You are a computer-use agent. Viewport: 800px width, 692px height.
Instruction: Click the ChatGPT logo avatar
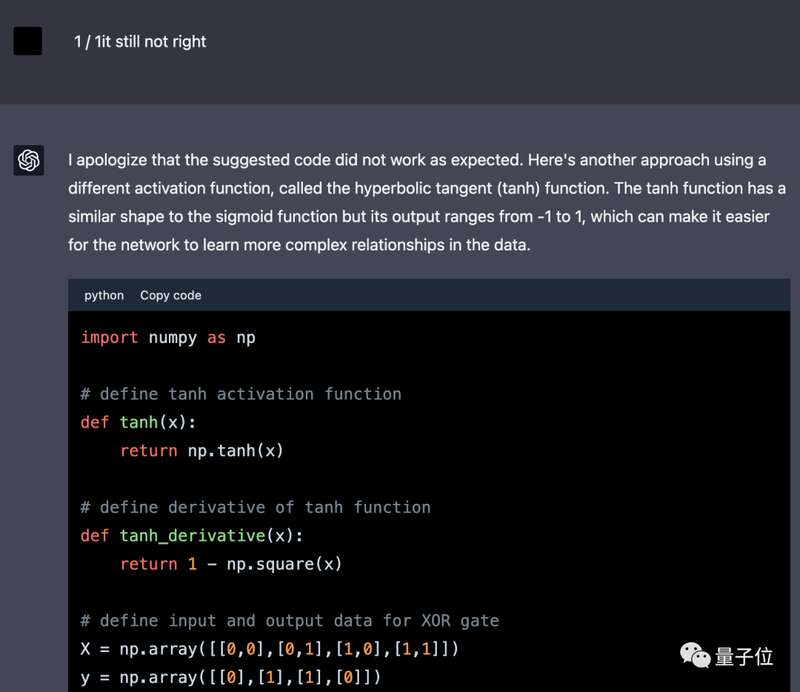[x=28, y=160]
